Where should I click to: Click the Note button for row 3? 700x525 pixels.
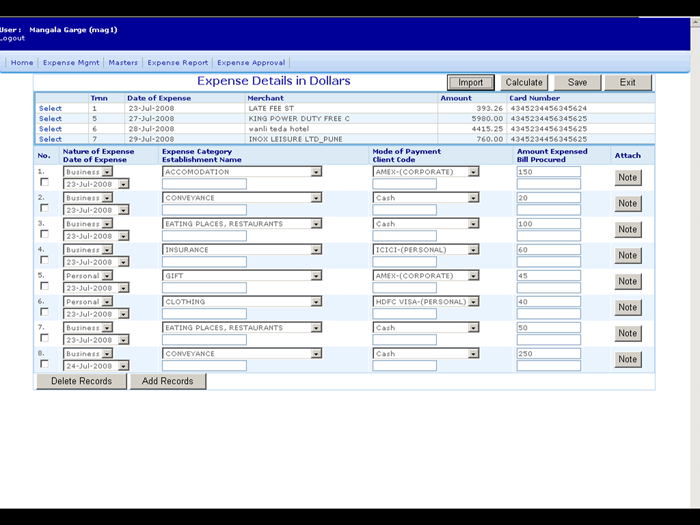[628, 229]
